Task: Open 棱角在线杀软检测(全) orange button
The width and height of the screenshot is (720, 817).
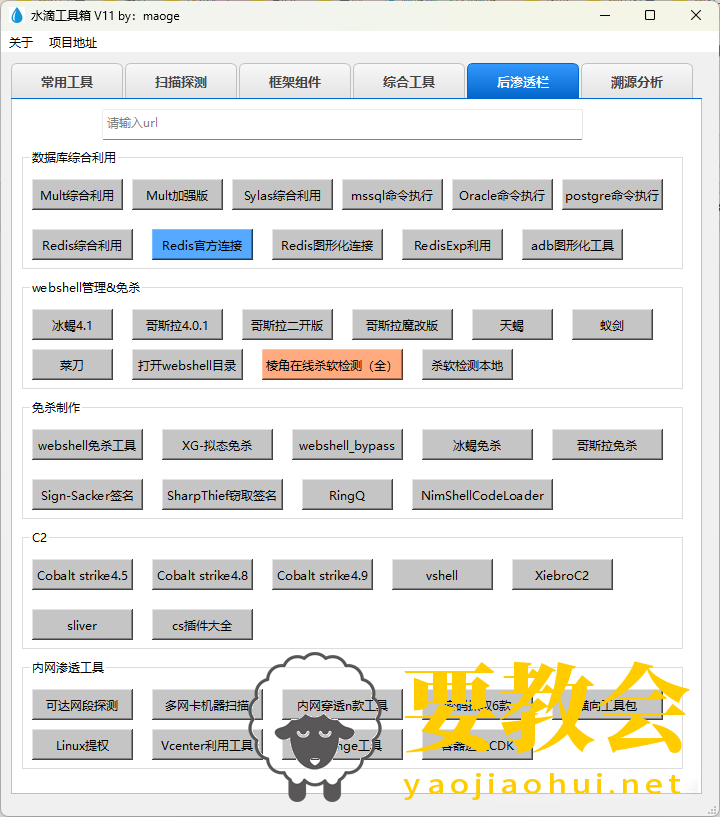Action: click(332, 365)
